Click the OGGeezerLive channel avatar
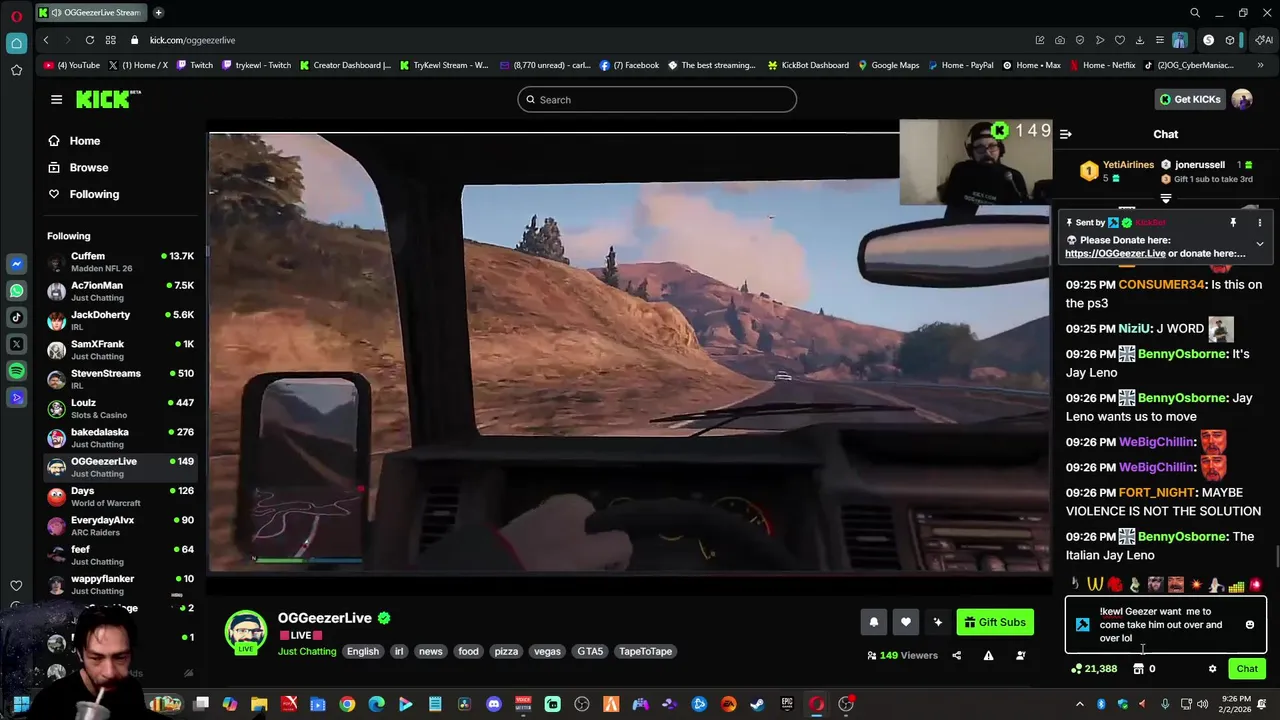The height and width of the screenshot is (720, 1280). click(245, 633)
